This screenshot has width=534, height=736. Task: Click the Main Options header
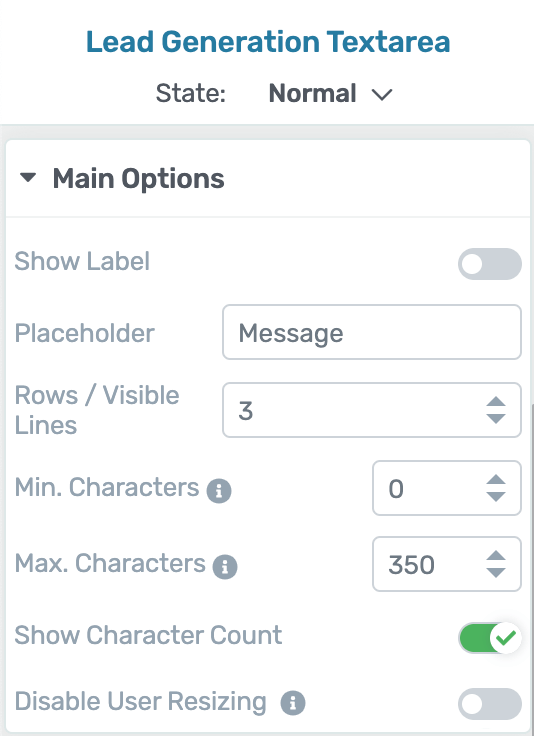[268, 178]
